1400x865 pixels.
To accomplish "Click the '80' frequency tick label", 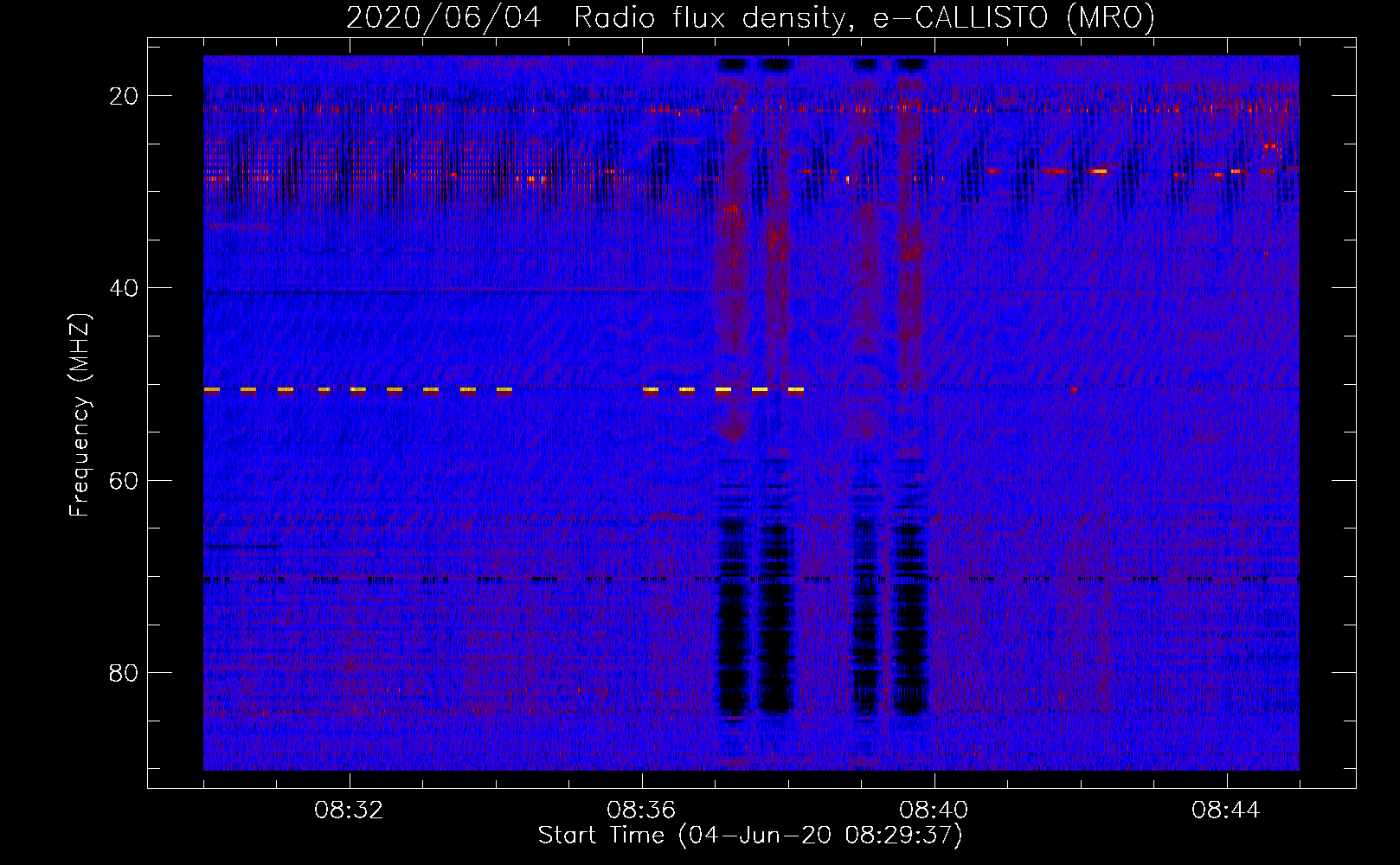I will 124,673.
